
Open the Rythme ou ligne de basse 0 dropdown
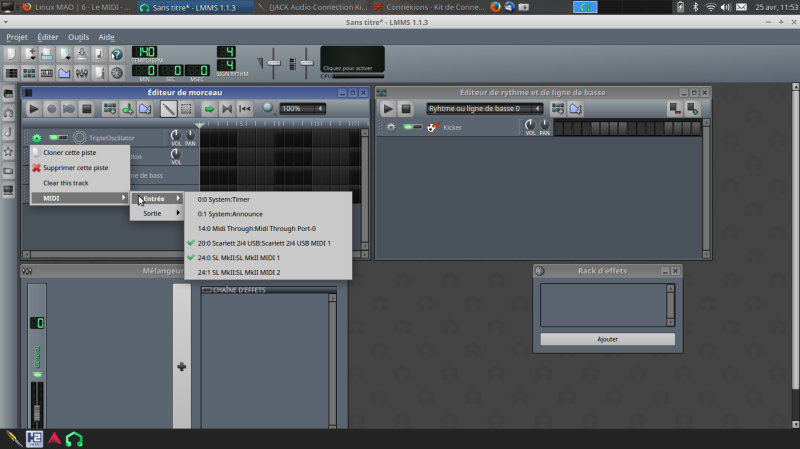[x=484, y=108]
